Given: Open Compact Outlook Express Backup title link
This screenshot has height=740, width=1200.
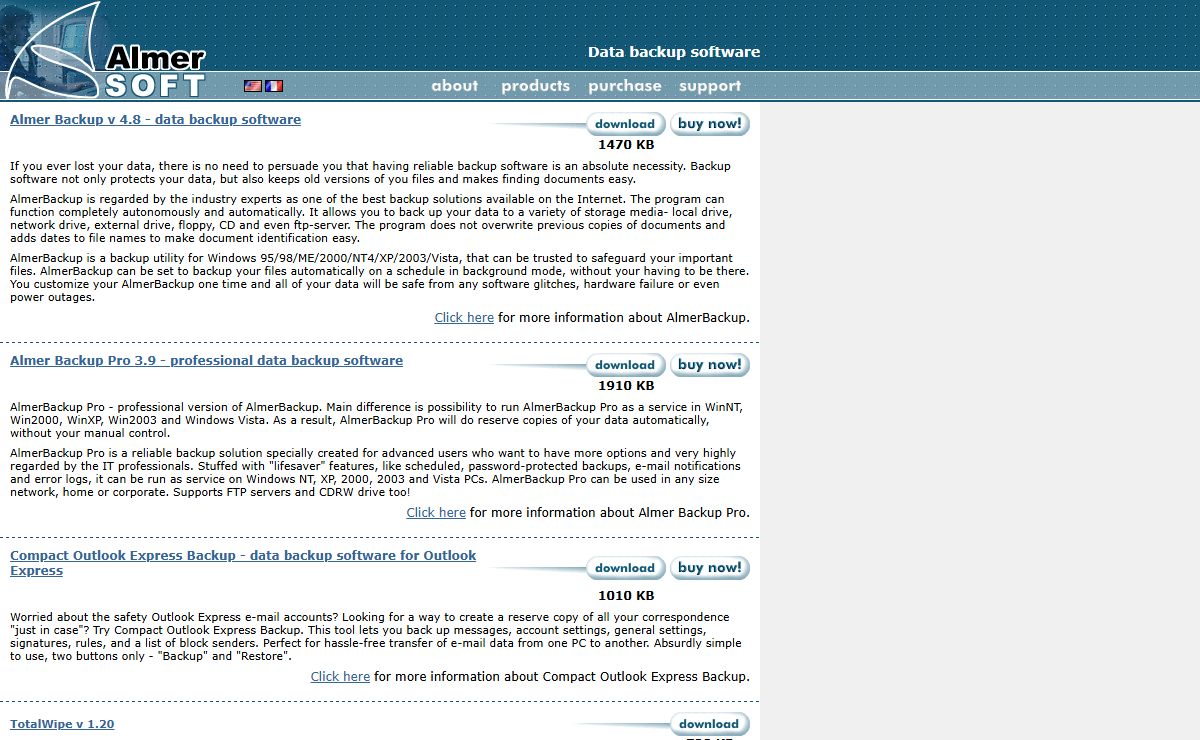Looking at the screenshot, I should [243, 563].
